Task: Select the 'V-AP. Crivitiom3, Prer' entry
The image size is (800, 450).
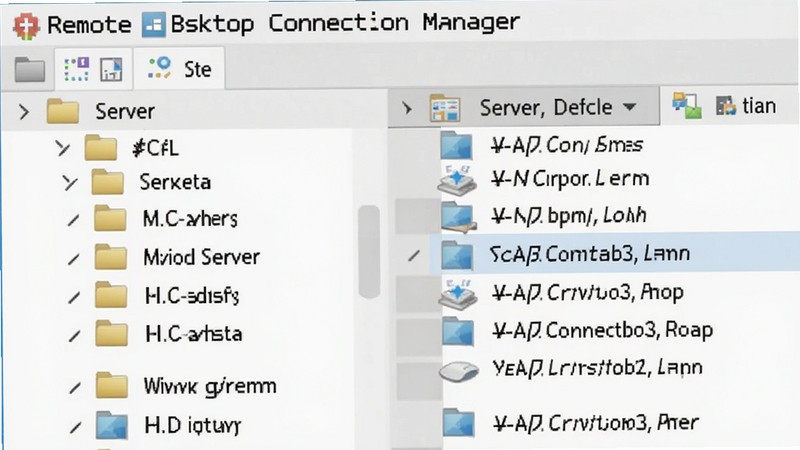Action: coord(596,422)
